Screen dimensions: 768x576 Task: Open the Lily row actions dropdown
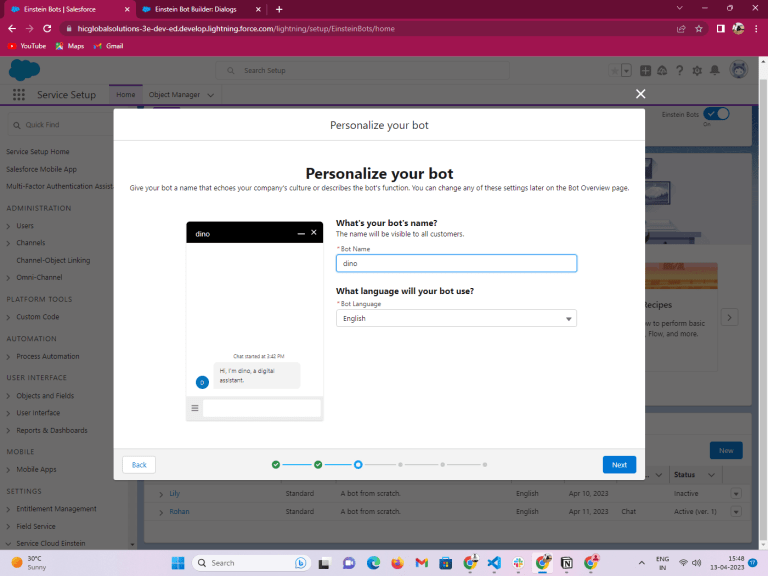[x=736, y=494]
